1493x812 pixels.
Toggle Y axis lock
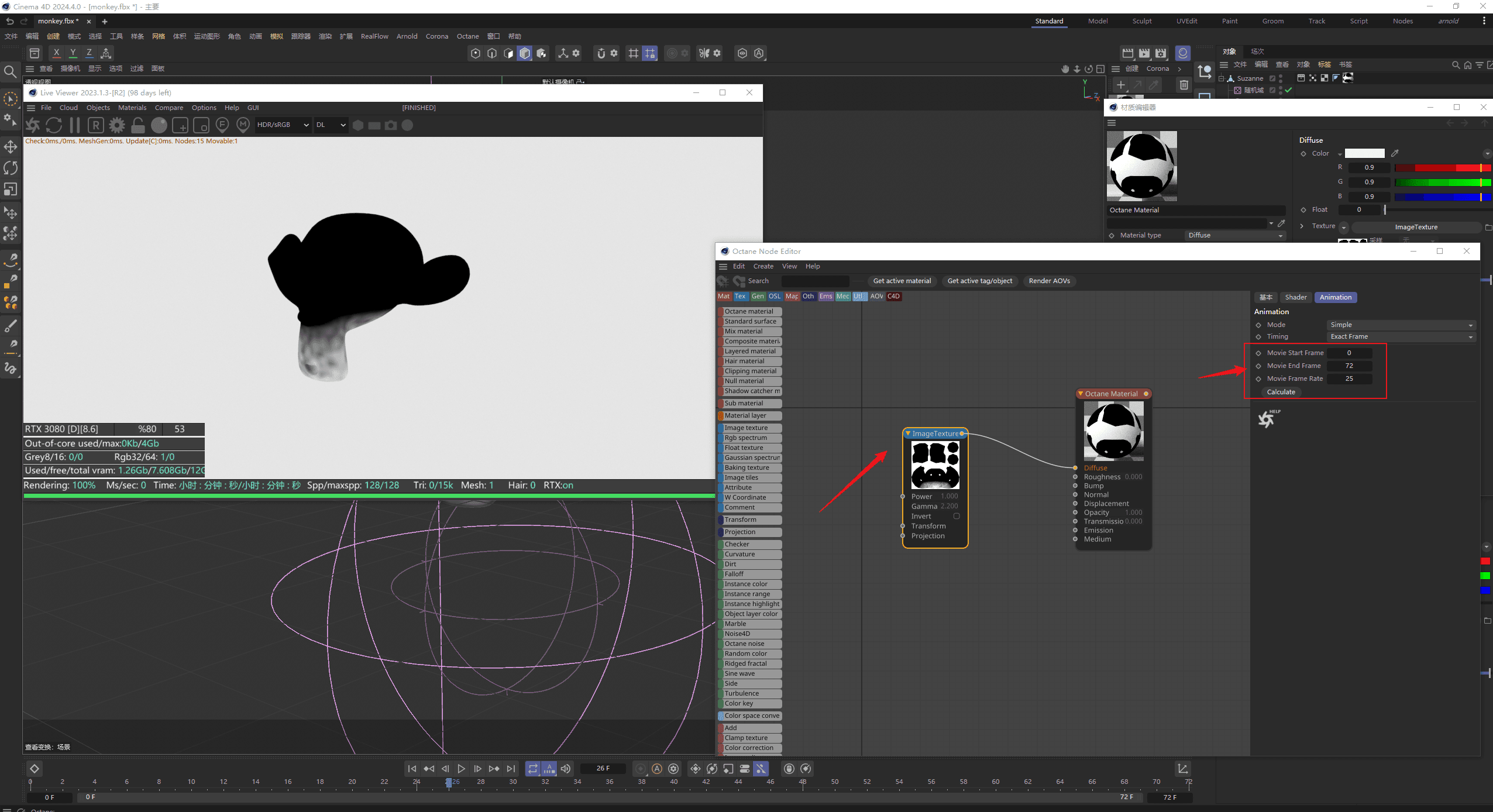click(x=73, y=53)
